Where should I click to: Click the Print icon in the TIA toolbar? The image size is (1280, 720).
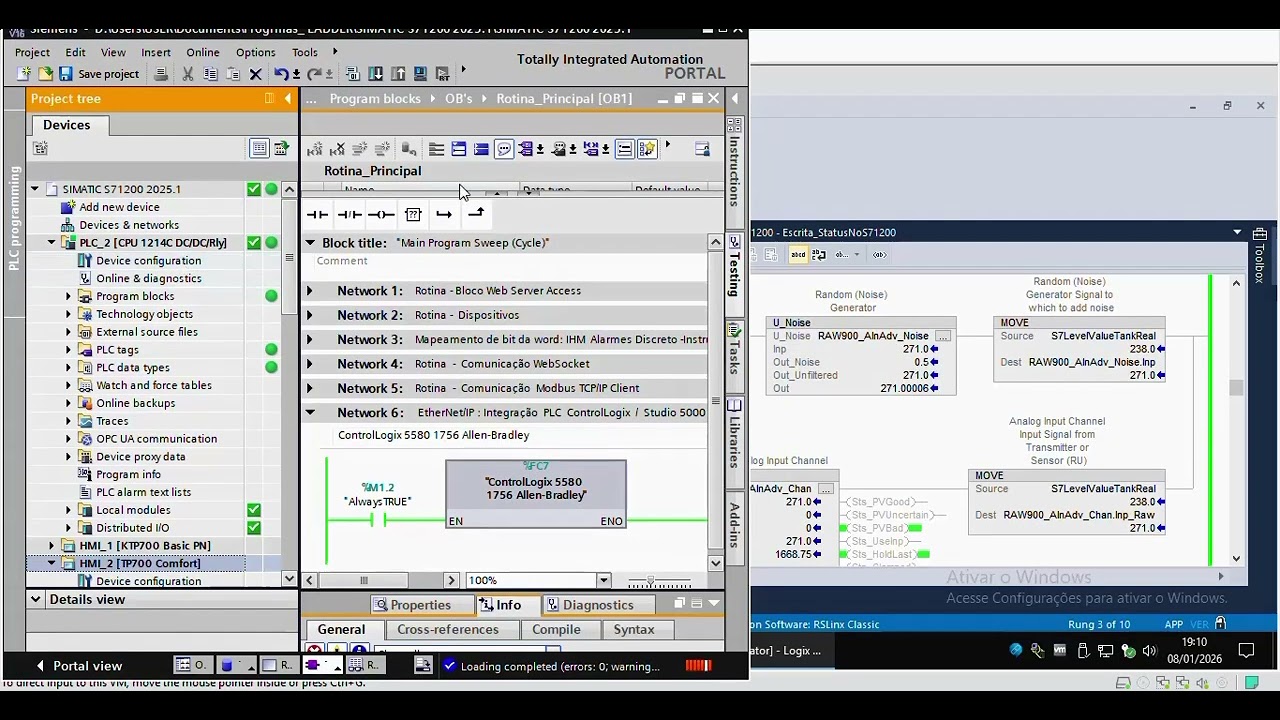[161, 74]
